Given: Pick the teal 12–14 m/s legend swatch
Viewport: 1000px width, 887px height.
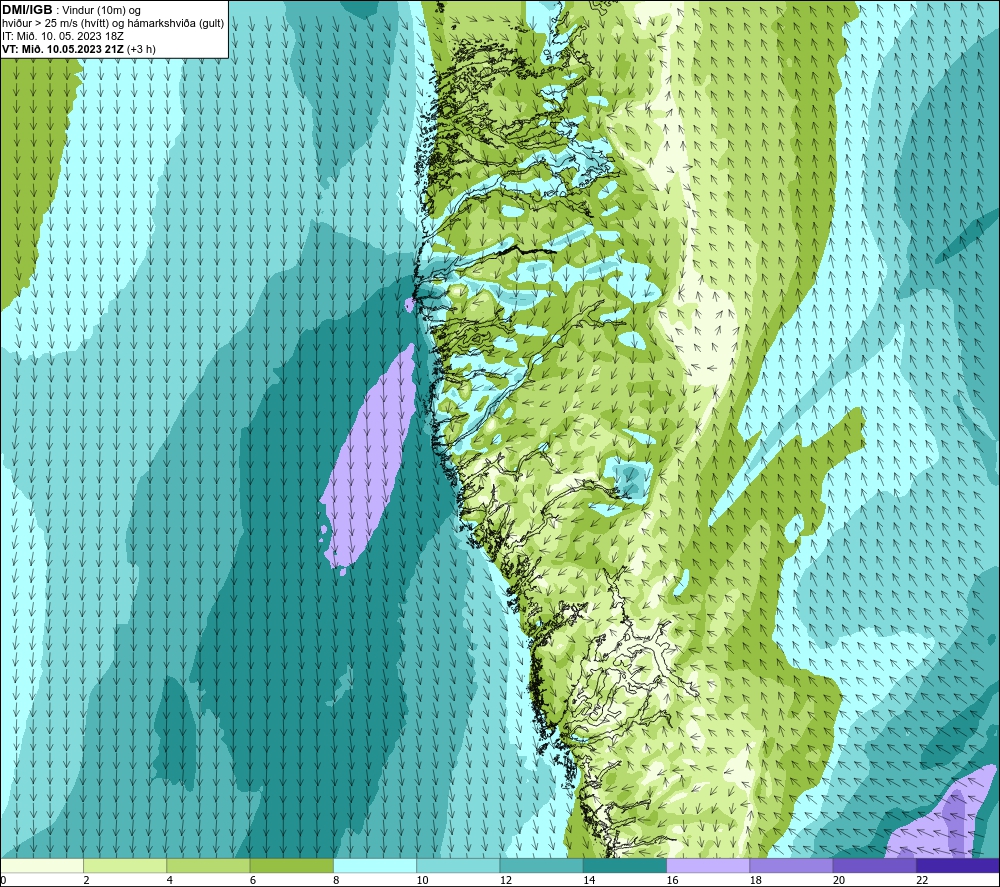Looking at the screenshot, I should [x=541, y=865].
